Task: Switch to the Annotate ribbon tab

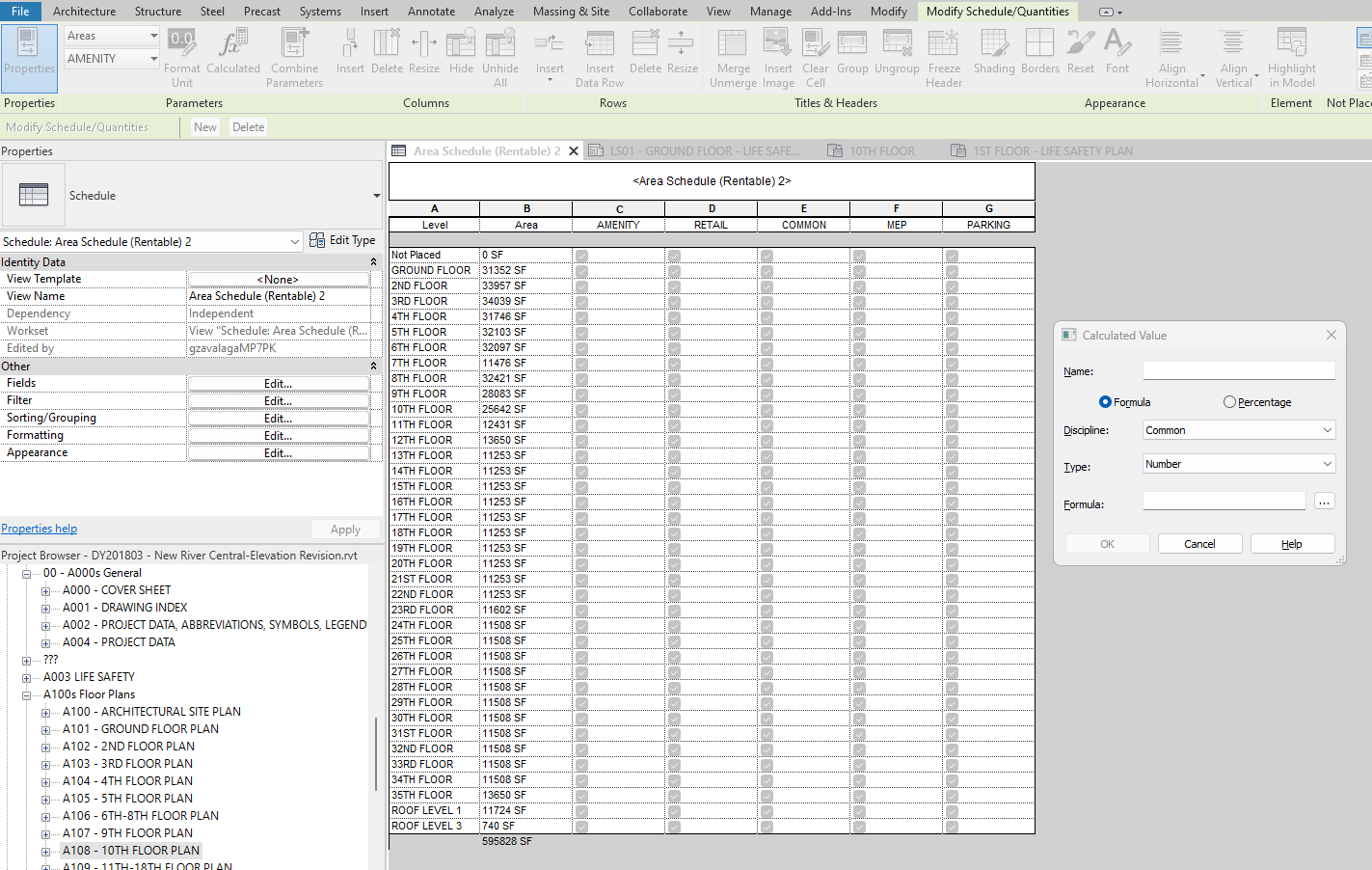Action: coord(431,11)
